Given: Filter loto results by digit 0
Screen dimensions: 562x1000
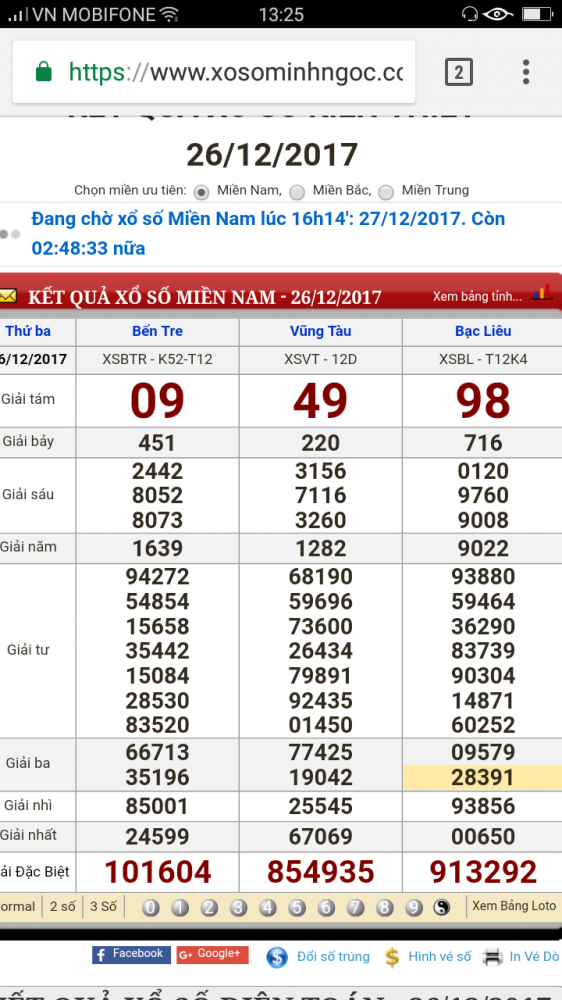Looking at the screenshot, I should pyautogui.click(x=151, y=907).
